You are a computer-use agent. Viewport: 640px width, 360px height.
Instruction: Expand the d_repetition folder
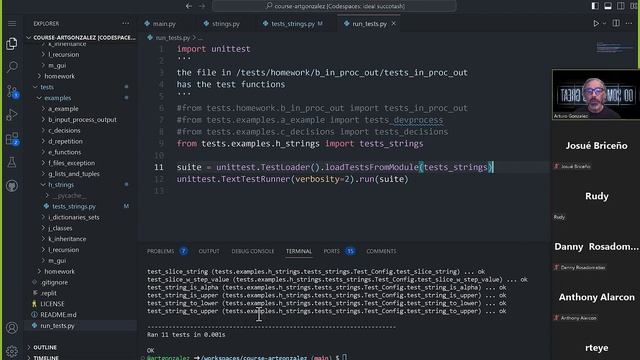tap(65, 141)
